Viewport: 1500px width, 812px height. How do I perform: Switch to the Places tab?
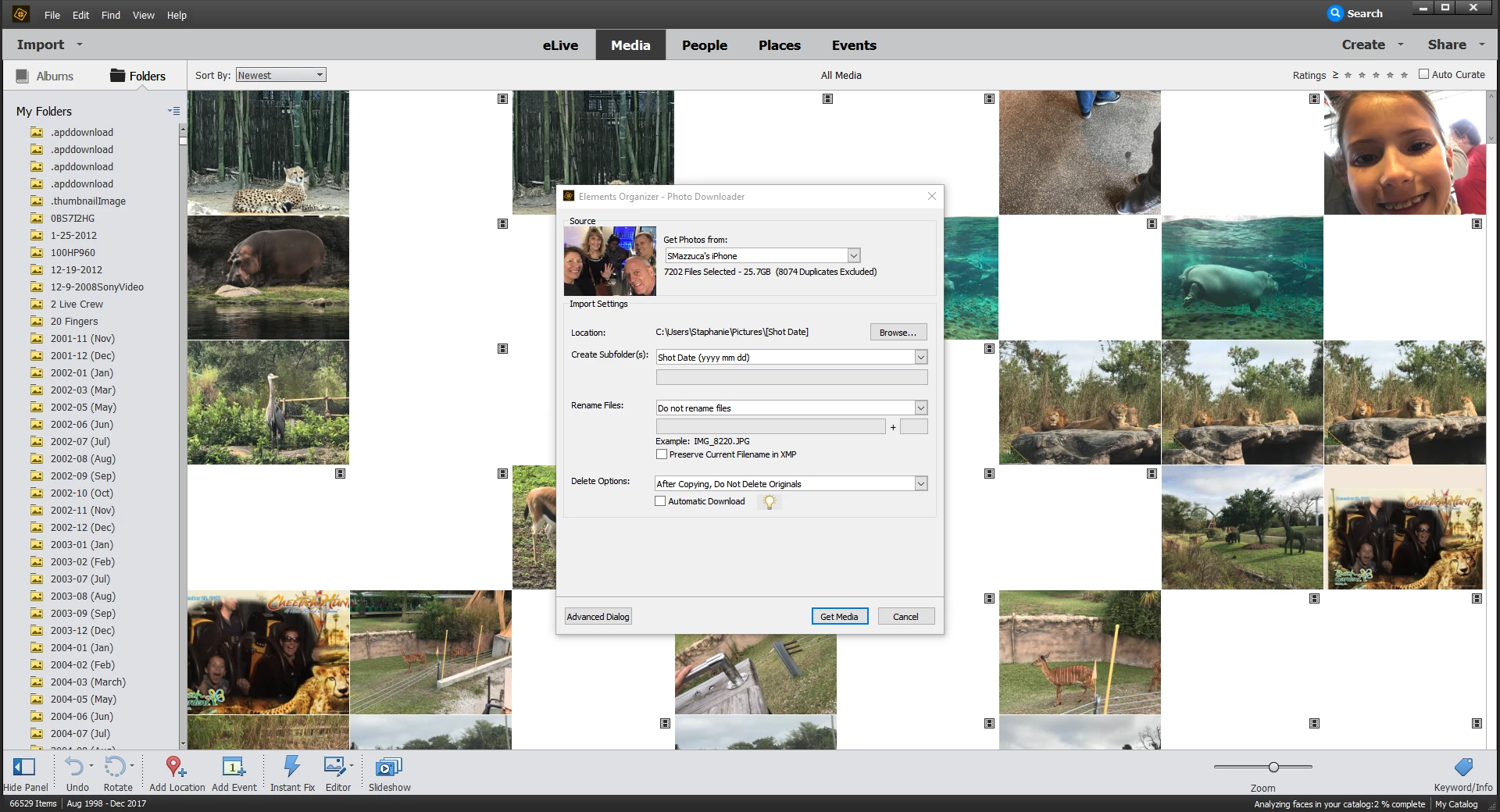[x=780, y=45]
